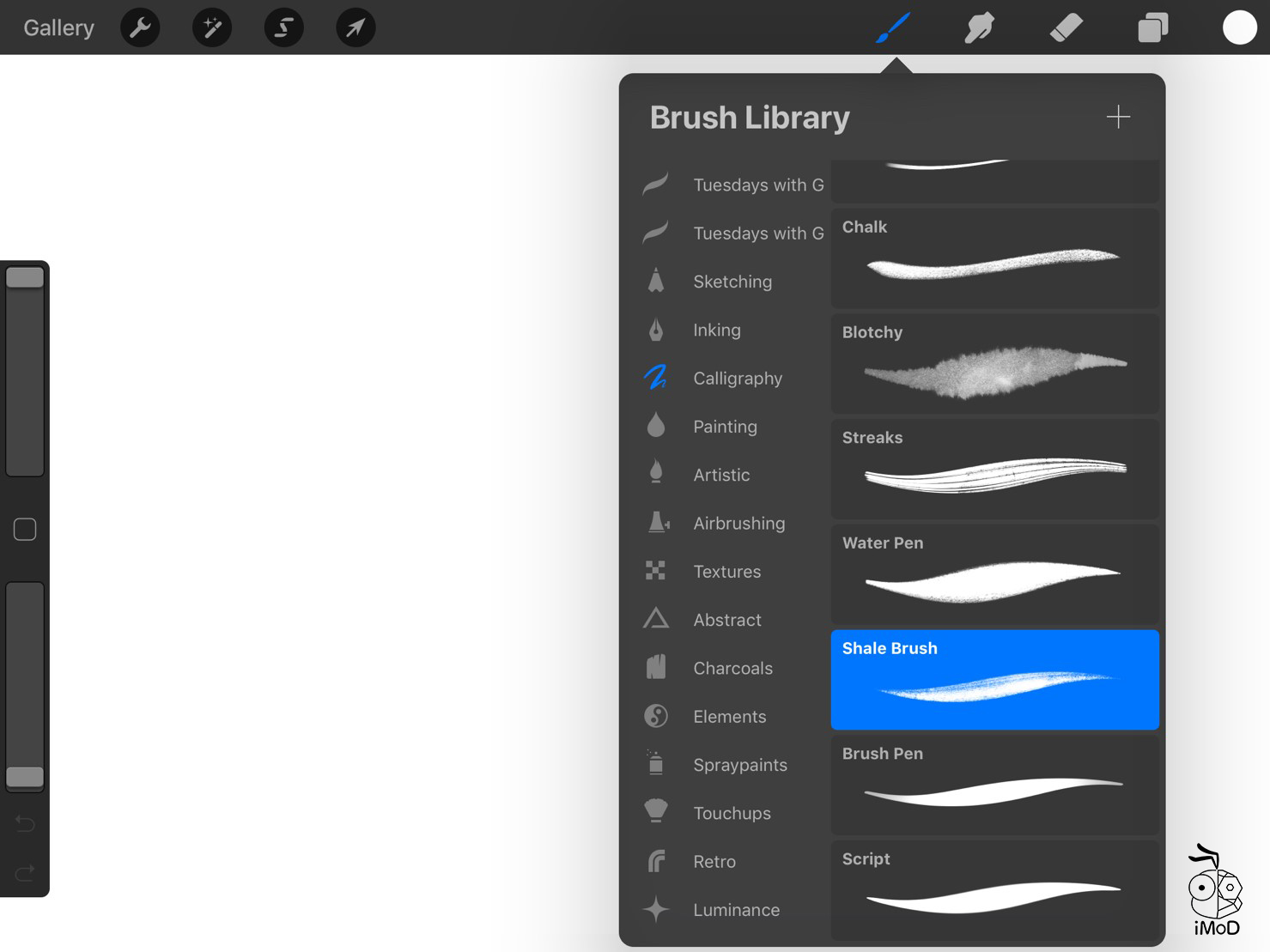
Task: Open the active color swatch
Action: 1239,28
